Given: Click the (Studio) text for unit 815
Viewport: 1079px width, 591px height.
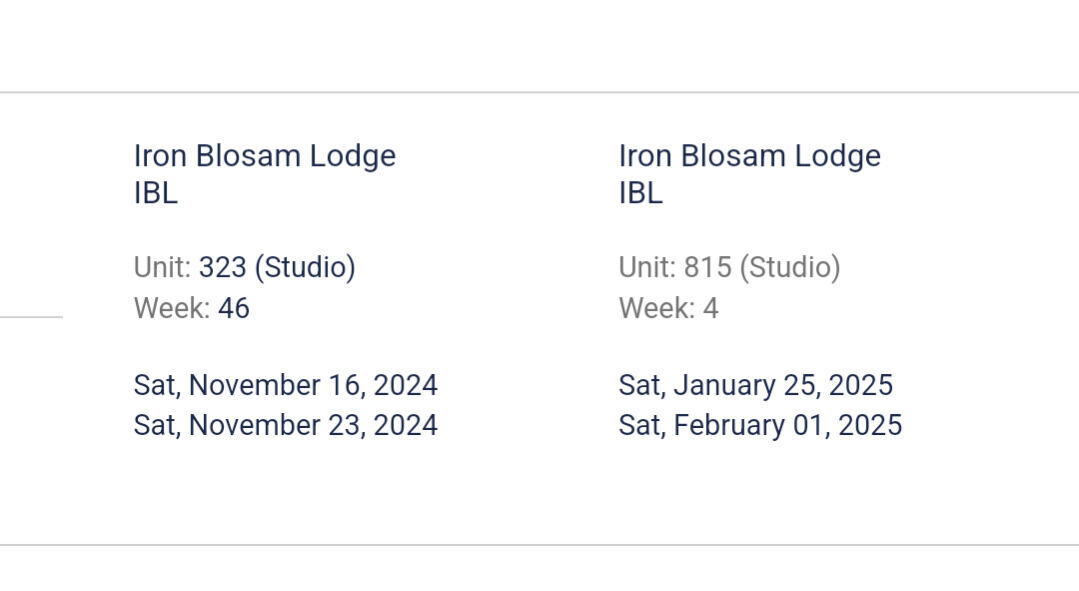Looking at the screenshot, I should (790, 268).
